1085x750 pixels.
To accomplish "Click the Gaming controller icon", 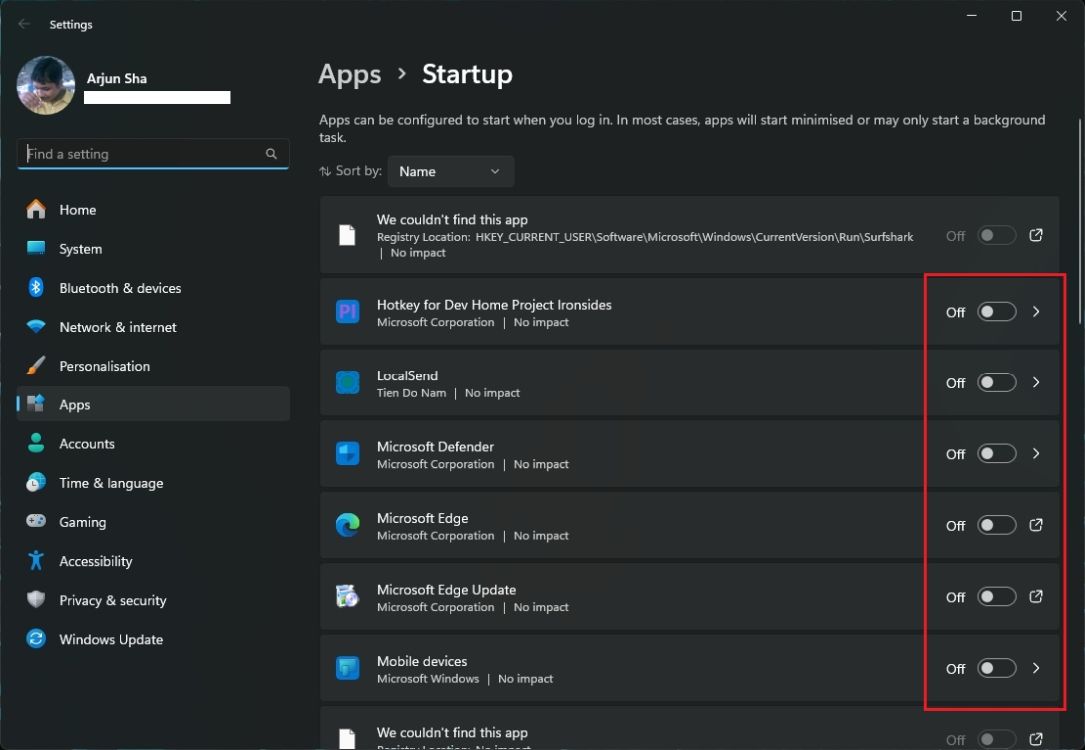I will coord(36,521).
